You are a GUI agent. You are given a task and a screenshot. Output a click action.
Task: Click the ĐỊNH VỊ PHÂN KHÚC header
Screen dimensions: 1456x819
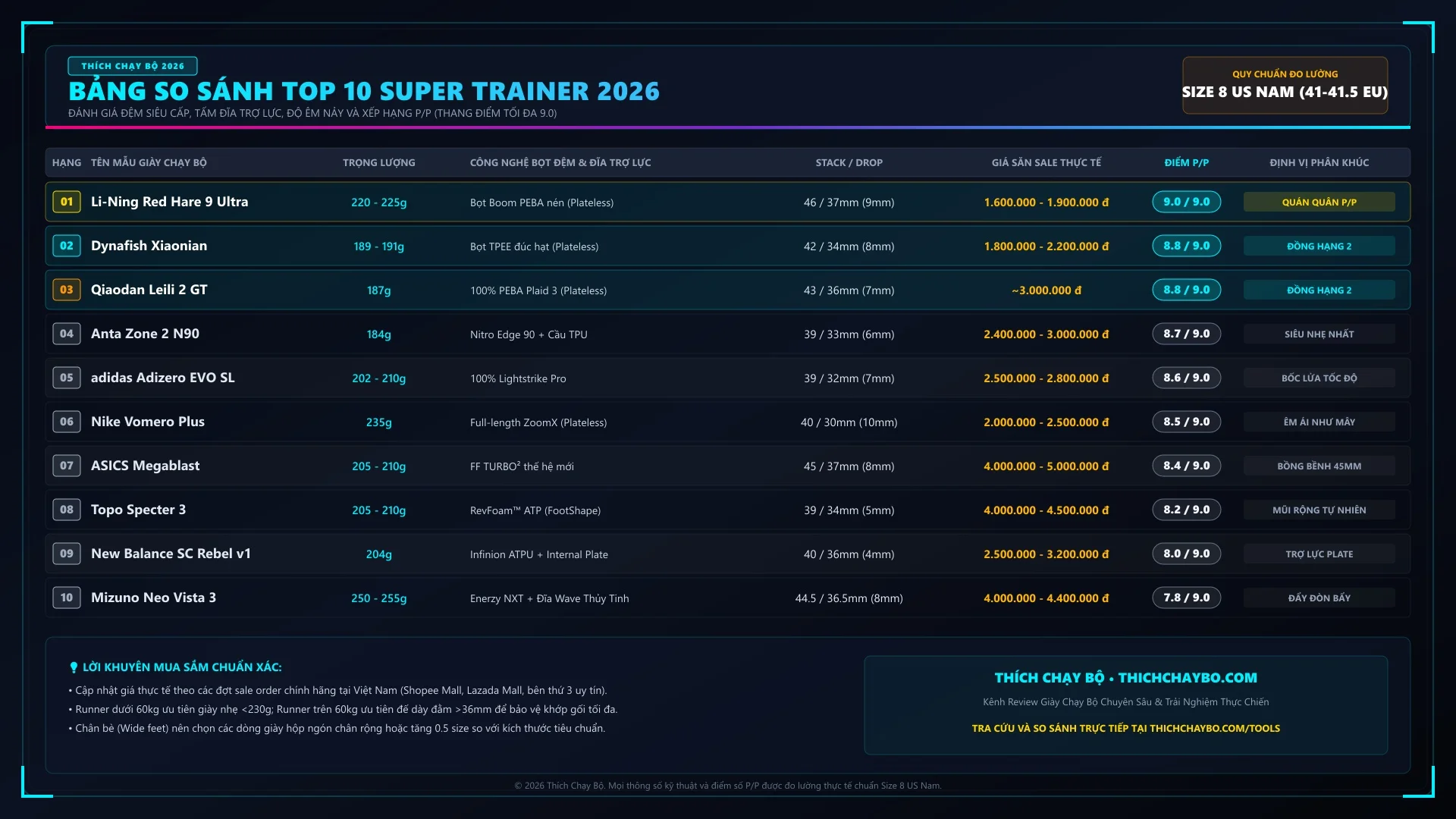pos(1319,162)
